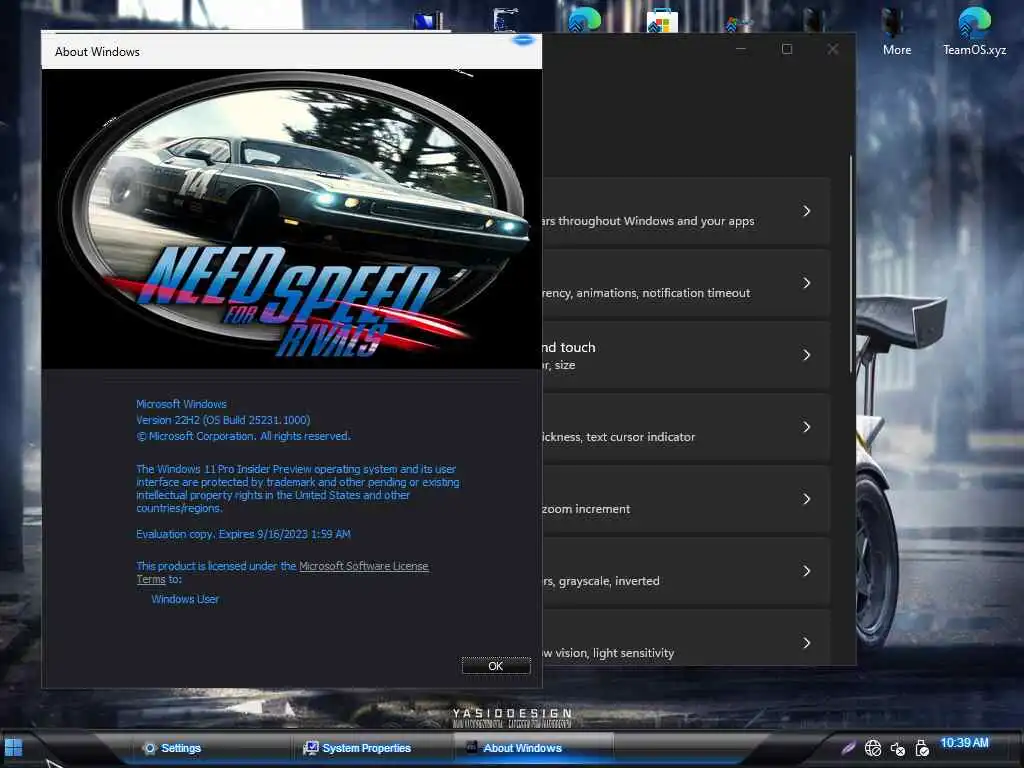Click the 'Evaluation copy. Expires 9/16/2023' text
The width and height of the screenshot is (1024, 768).
243,534
